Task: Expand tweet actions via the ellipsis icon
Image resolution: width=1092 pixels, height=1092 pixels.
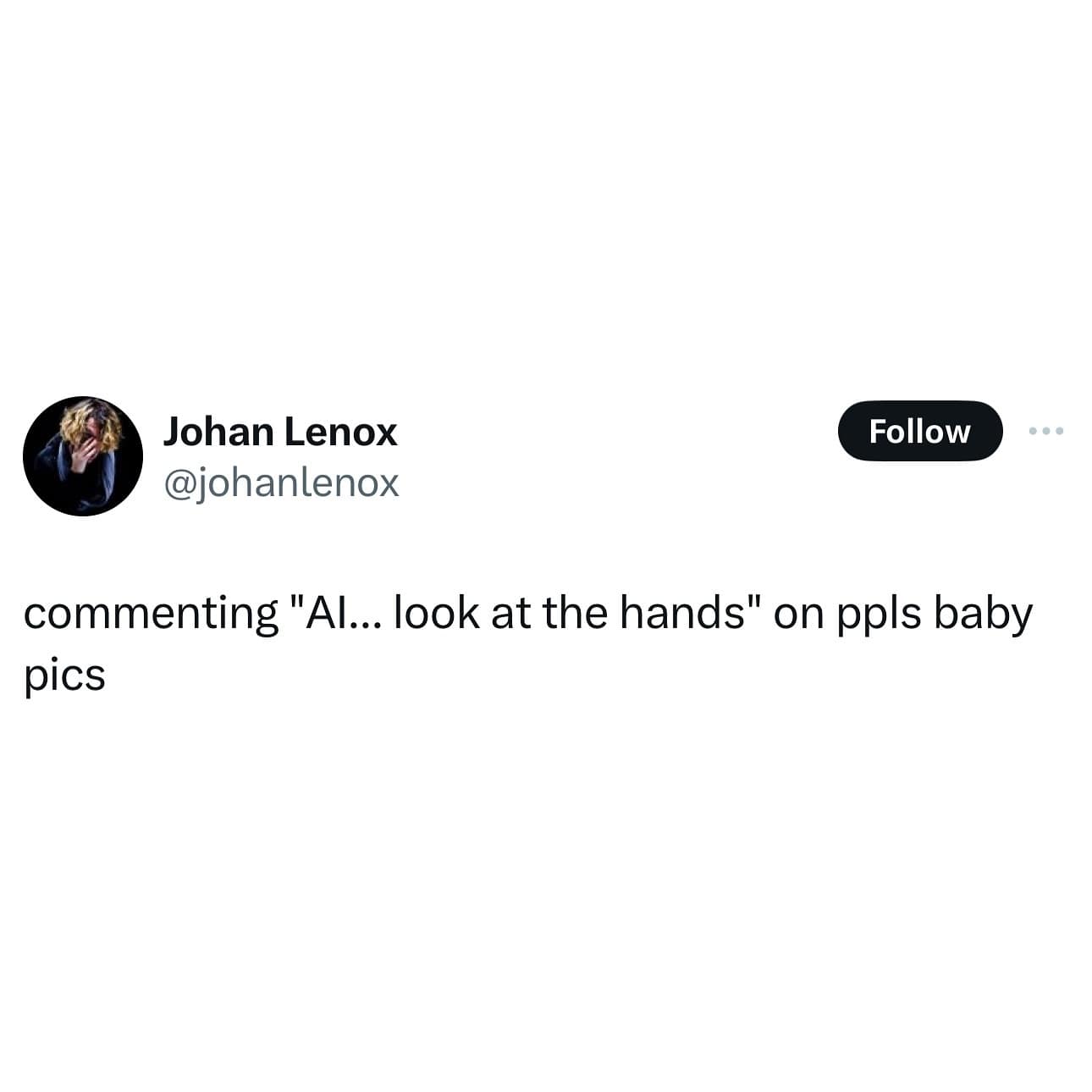Action: pos(1046,431)
